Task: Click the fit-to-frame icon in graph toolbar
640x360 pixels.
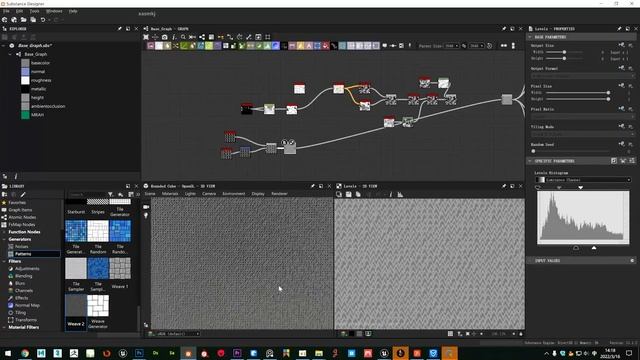Action: tap(146, 37)
